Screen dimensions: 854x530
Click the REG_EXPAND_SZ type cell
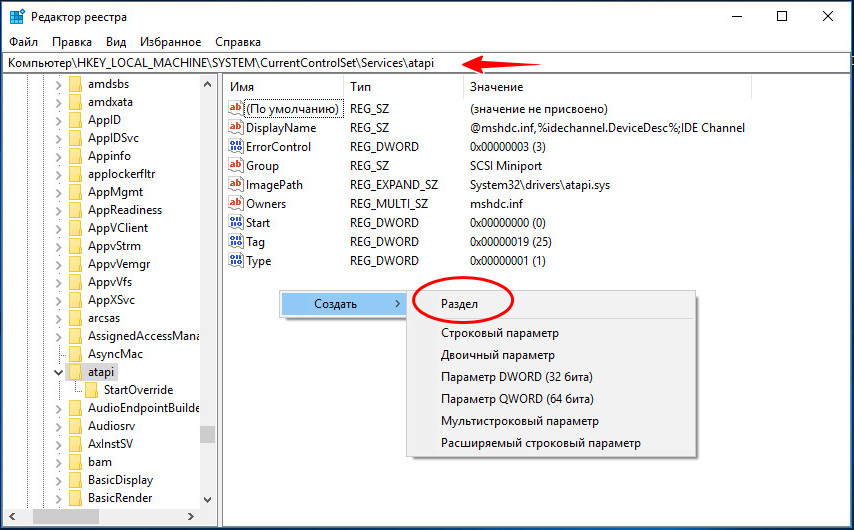click(394, 185)
